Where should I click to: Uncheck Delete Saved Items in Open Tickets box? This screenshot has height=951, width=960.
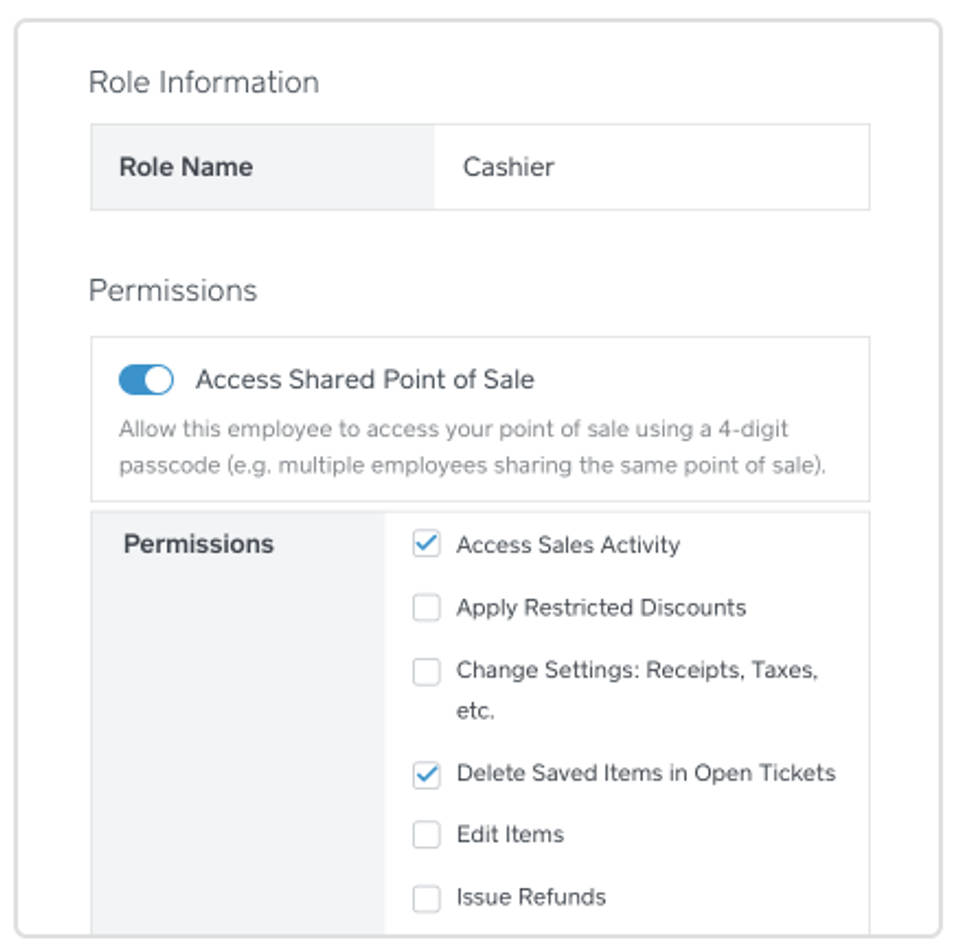pyautogui.click(x=427, y=774)
